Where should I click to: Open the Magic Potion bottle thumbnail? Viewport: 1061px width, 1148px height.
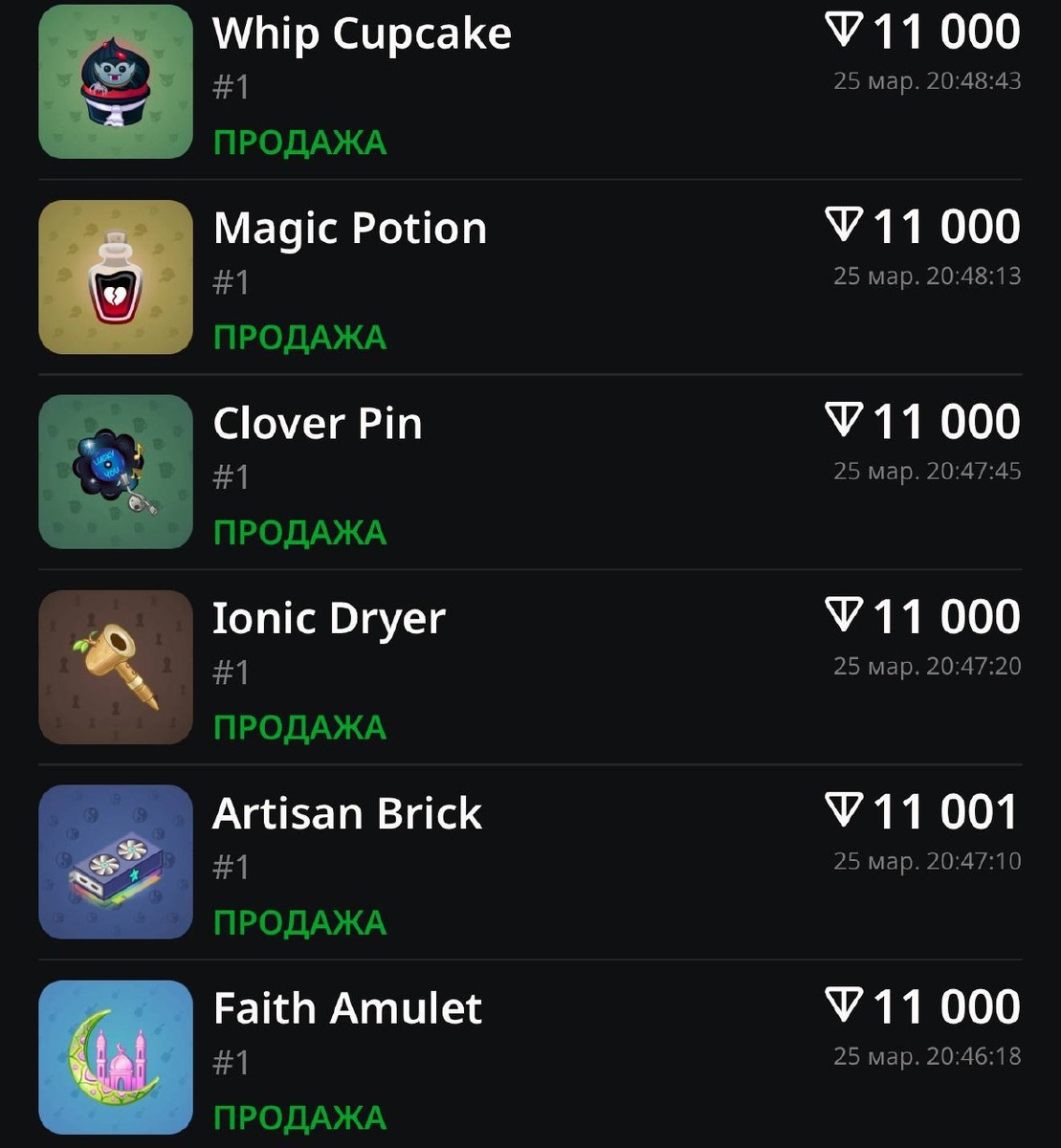[116, 276]
